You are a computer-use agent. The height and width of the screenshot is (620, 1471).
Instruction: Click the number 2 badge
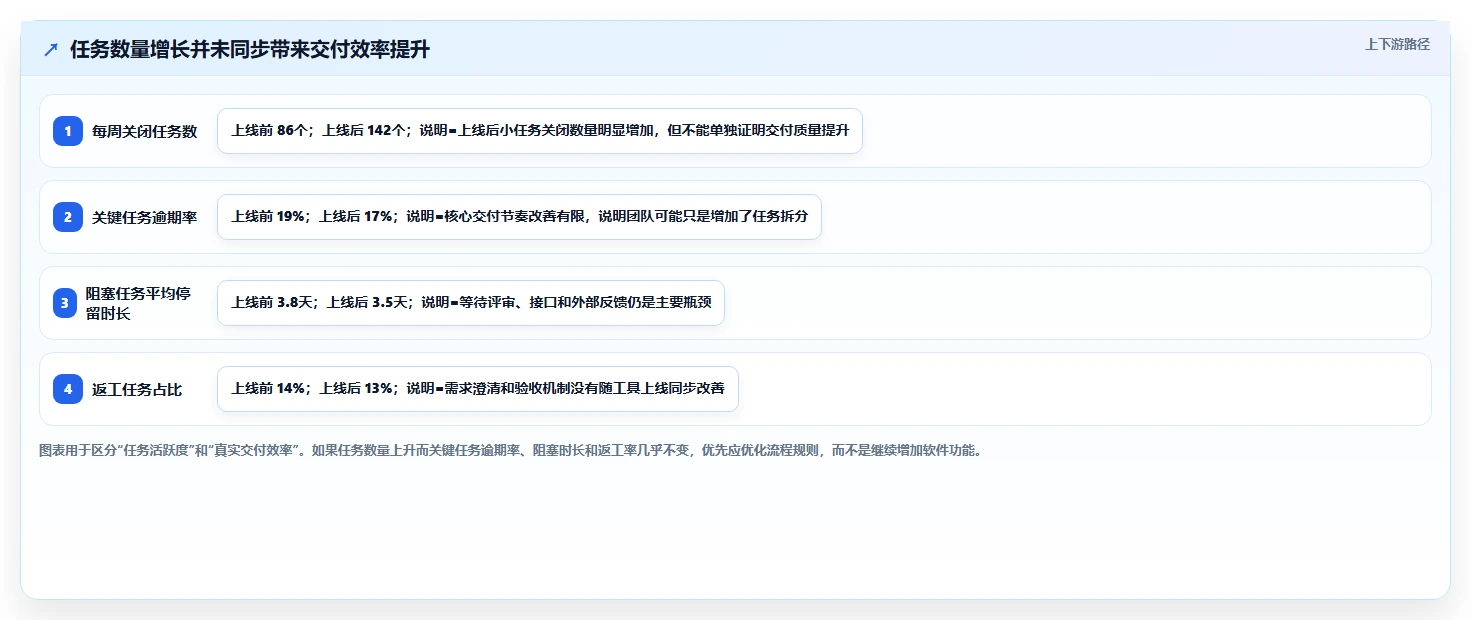point(68,217)
